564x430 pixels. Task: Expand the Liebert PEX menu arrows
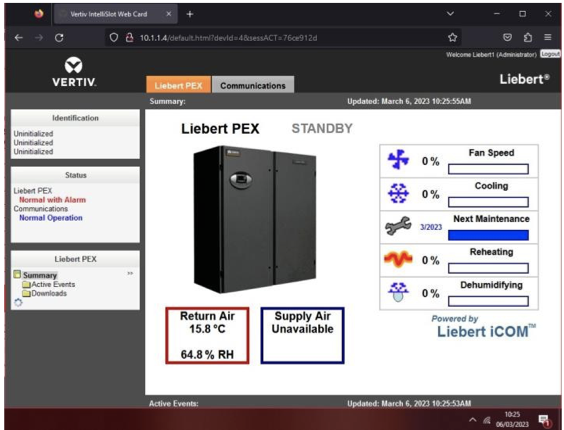130,273
